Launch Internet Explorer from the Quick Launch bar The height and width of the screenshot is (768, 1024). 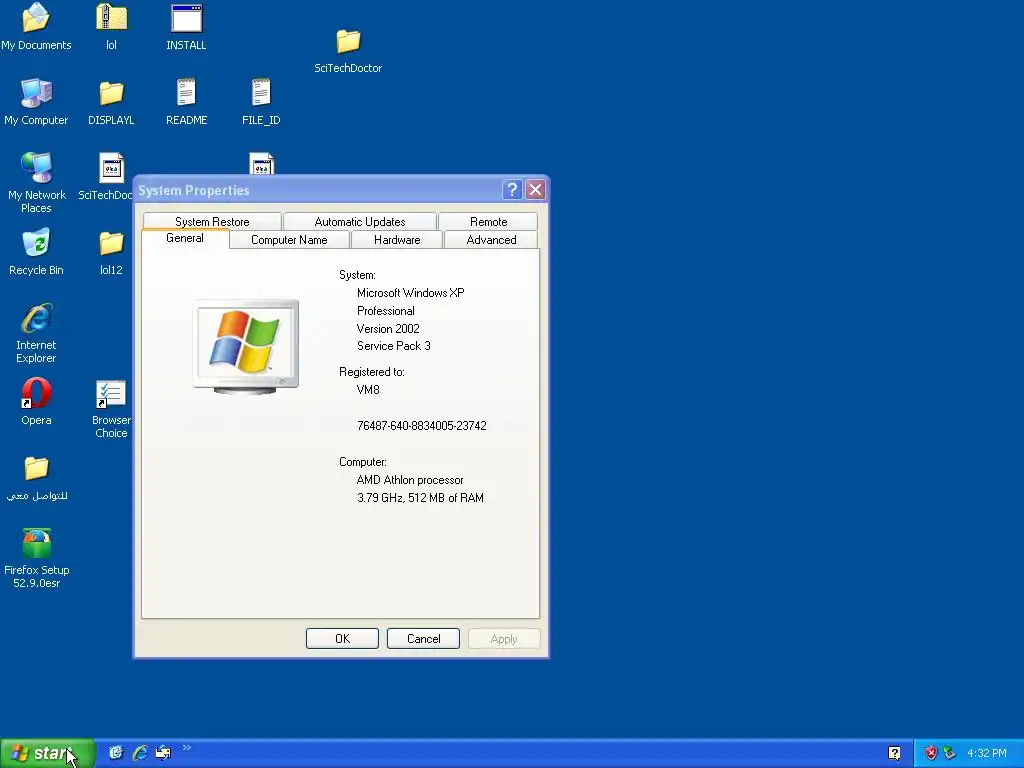click(140, 753)
